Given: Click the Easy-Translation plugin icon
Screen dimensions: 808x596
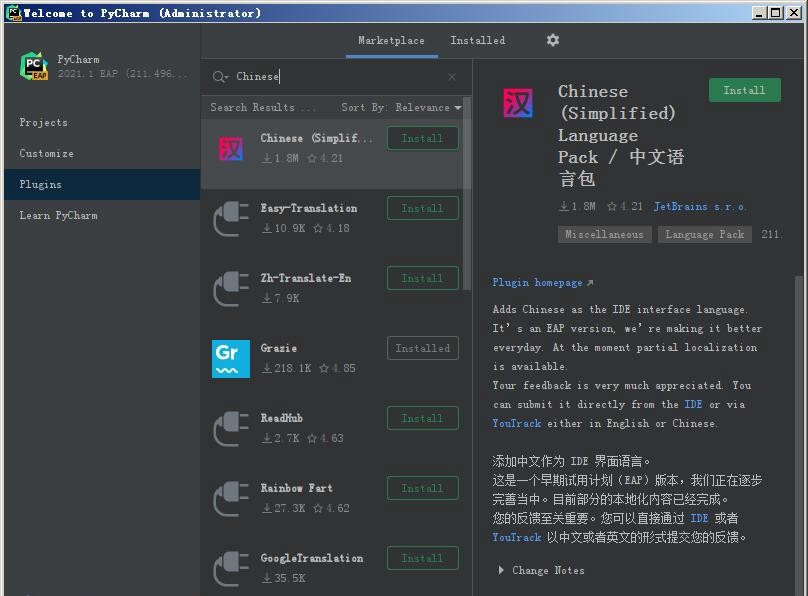Looking at the screenshot, I should pyautogui.click(x=231, y=219).
